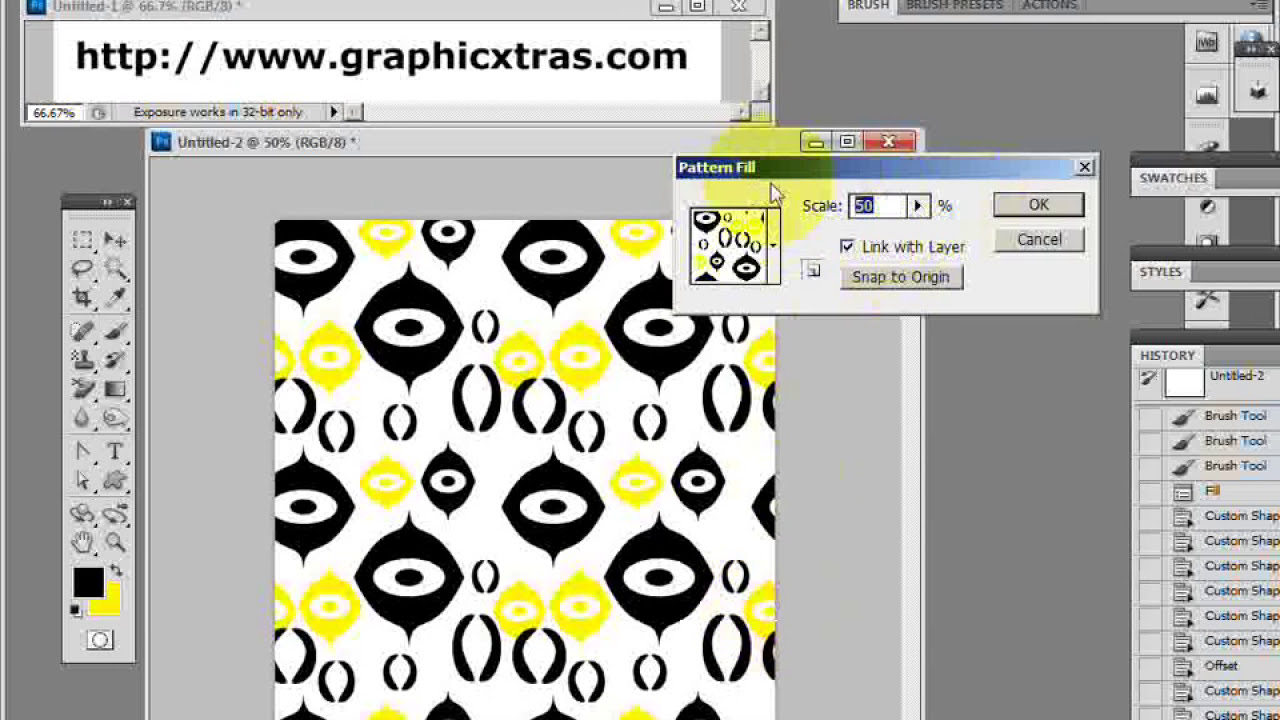Viewport: 1280px width, 720px height.
Task: Select the Brush tool in toolbox
Action: point(115,332)
